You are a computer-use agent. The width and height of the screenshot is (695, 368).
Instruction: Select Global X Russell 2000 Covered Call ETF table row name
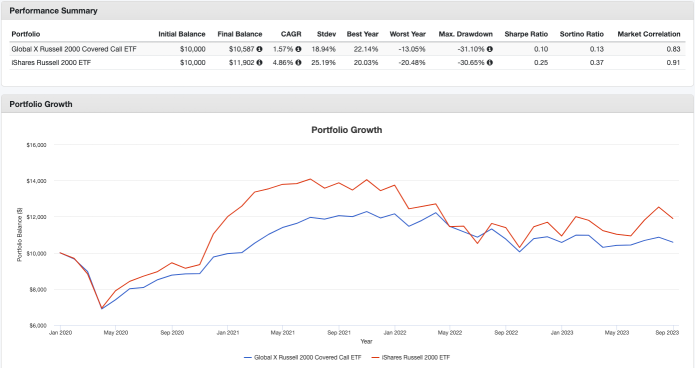(x=74, y=49)
